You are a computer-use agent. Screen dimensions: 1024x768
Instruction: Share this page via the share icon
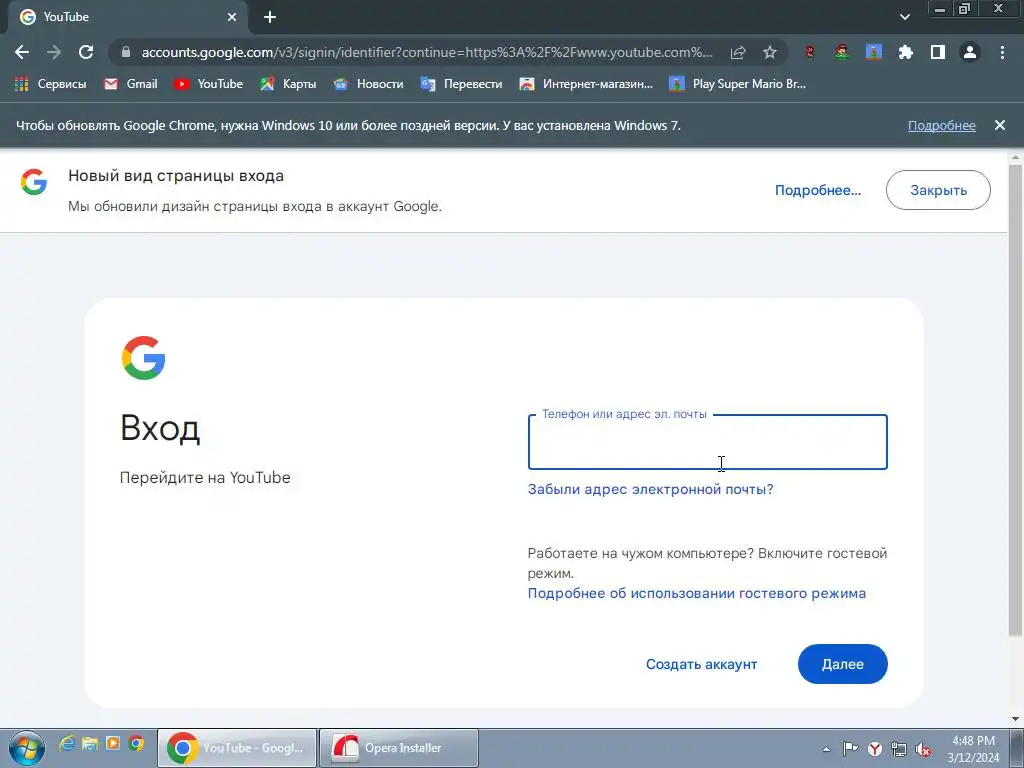(x=738, y=52)
